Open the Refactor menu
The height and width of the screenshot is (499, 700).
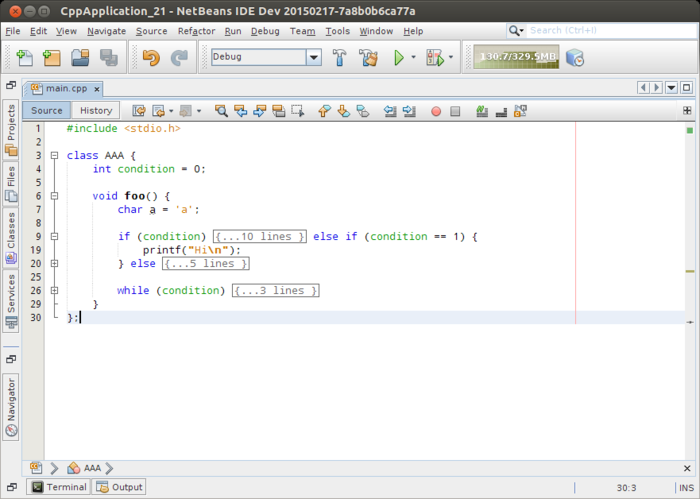pos(196,31)
